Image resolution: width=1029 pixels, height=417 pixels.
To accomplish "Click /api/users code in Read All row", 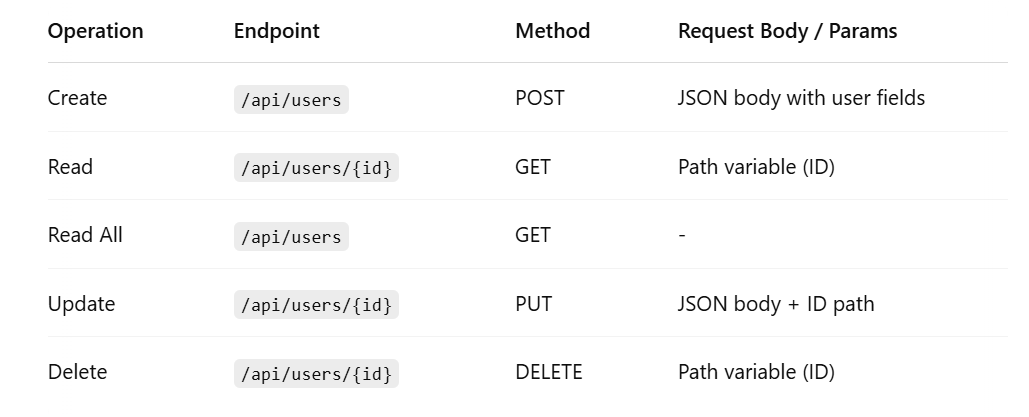I will click(291, 236).
